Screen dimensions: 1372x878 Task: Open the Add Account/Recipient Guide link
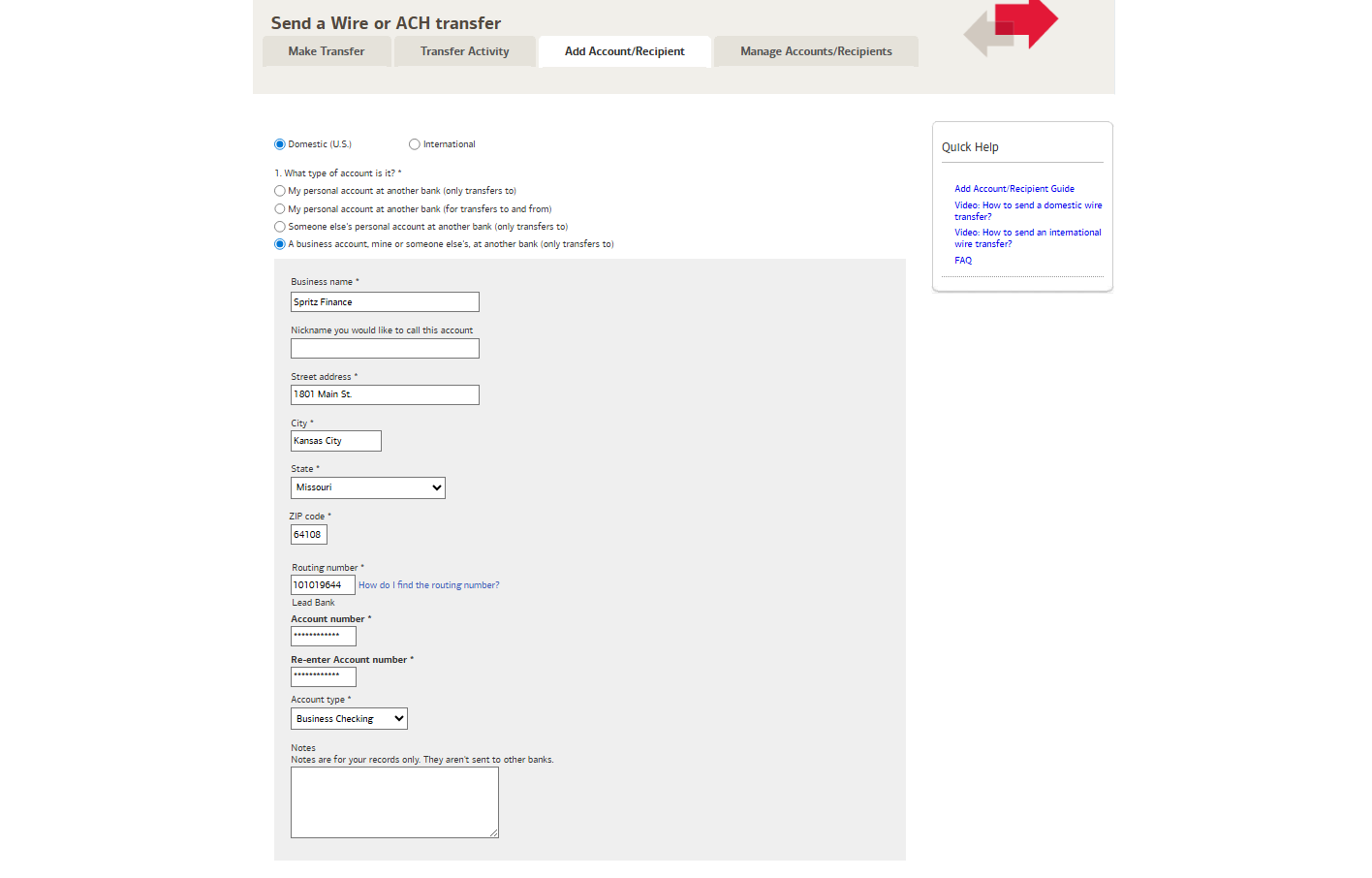[1014, 189]
